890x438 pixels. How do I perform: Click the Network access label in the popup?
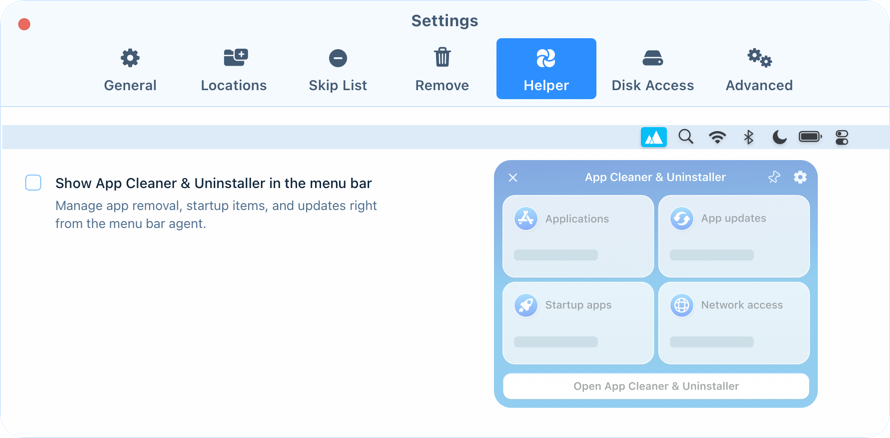742,305
